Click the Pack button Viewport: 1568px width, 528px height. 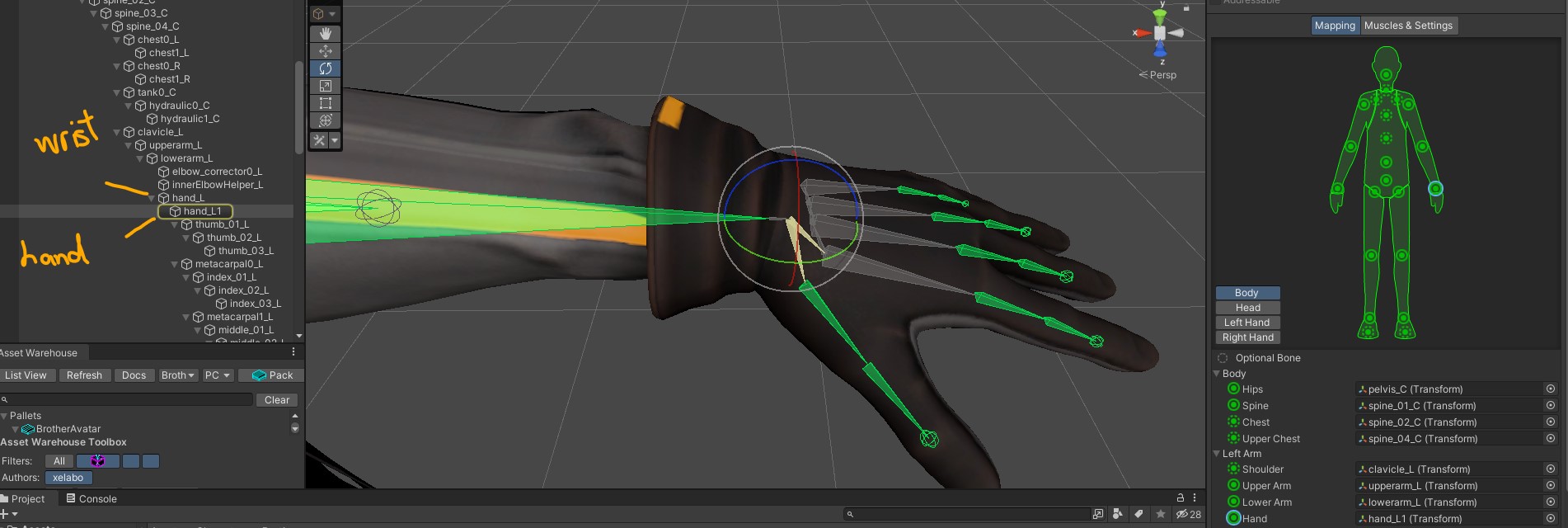pos(272,375)
